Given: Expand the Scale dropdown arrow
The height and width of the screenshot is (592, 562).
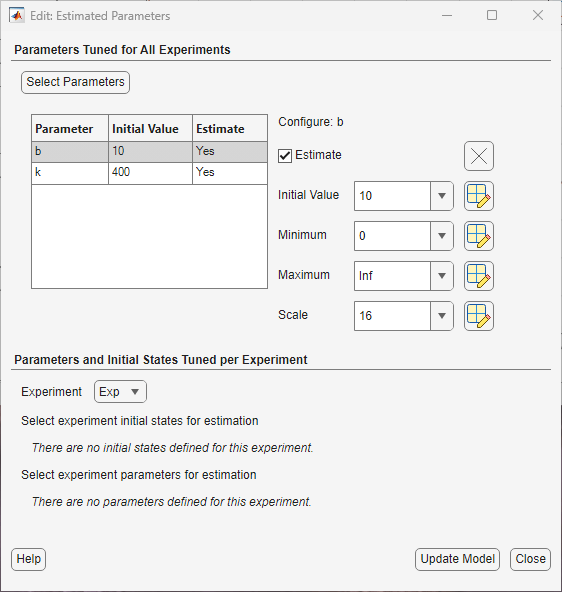Looking at the screenshot, I should pyautogui.click(x=442, y=316).
